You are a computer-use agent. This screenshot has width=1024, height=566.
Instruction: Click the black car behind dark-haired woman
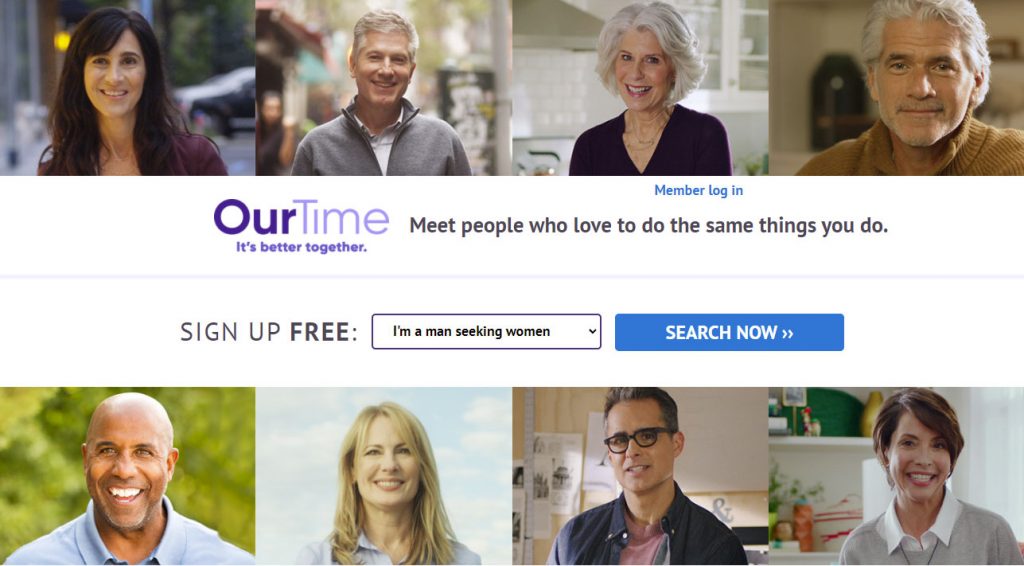click(220, 101)
